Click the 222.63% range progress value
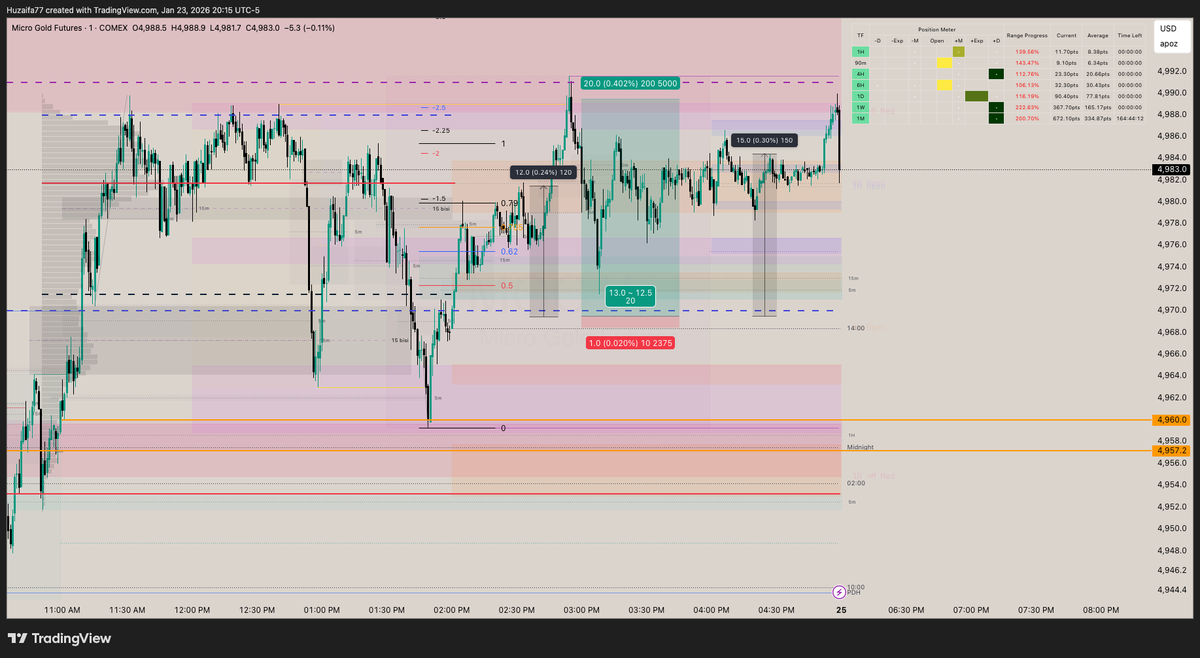1200x658 pixels. click(1027, 107)
